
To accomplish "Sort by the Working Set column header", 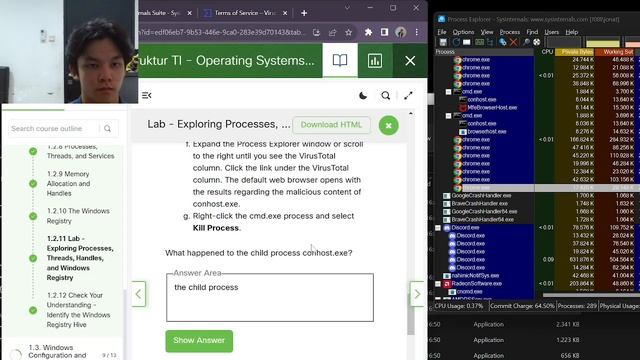I will (x=616, y=52).
